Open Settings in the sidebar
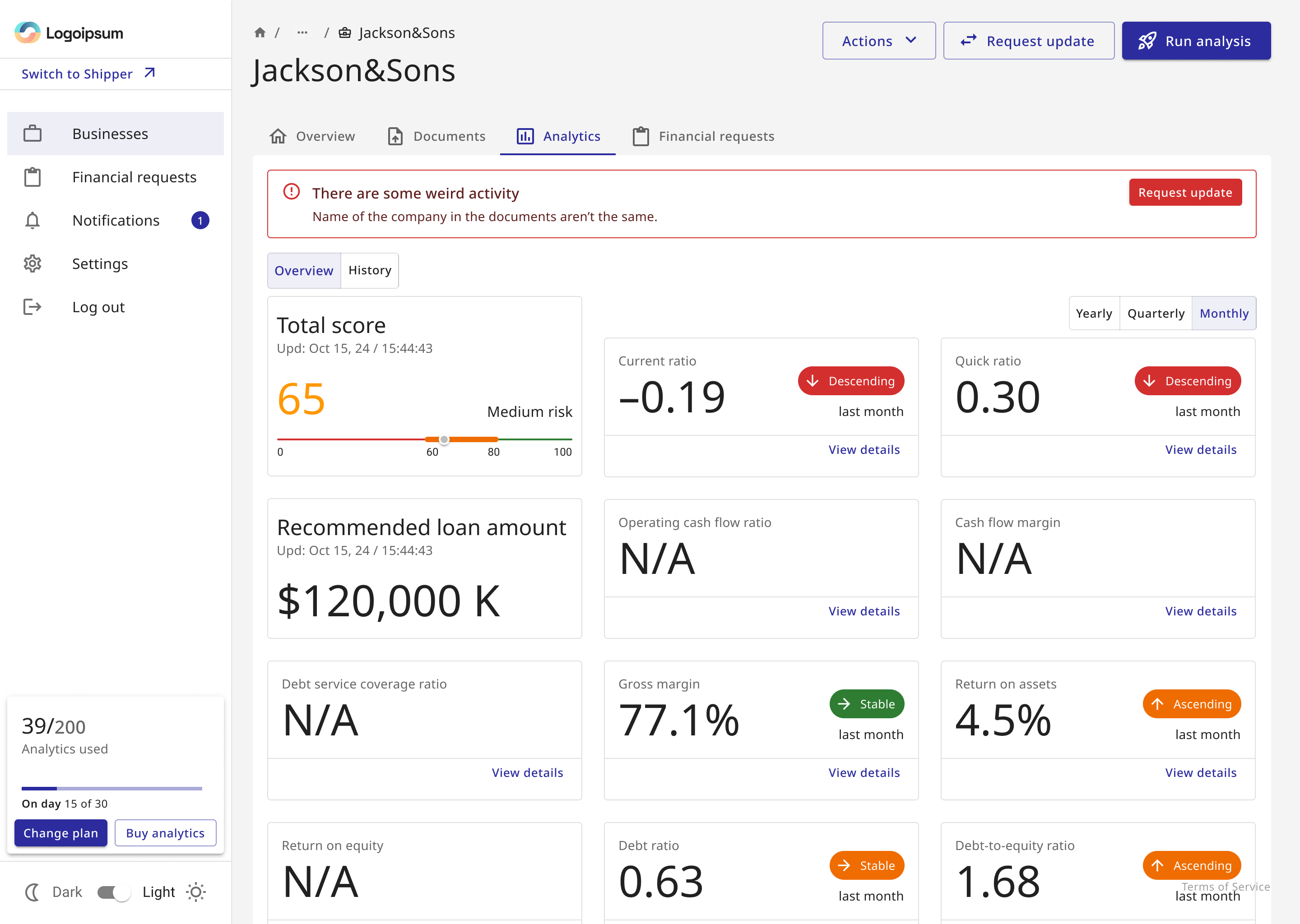Screen dimensions: 1300x924 click(x=116, y=263)
